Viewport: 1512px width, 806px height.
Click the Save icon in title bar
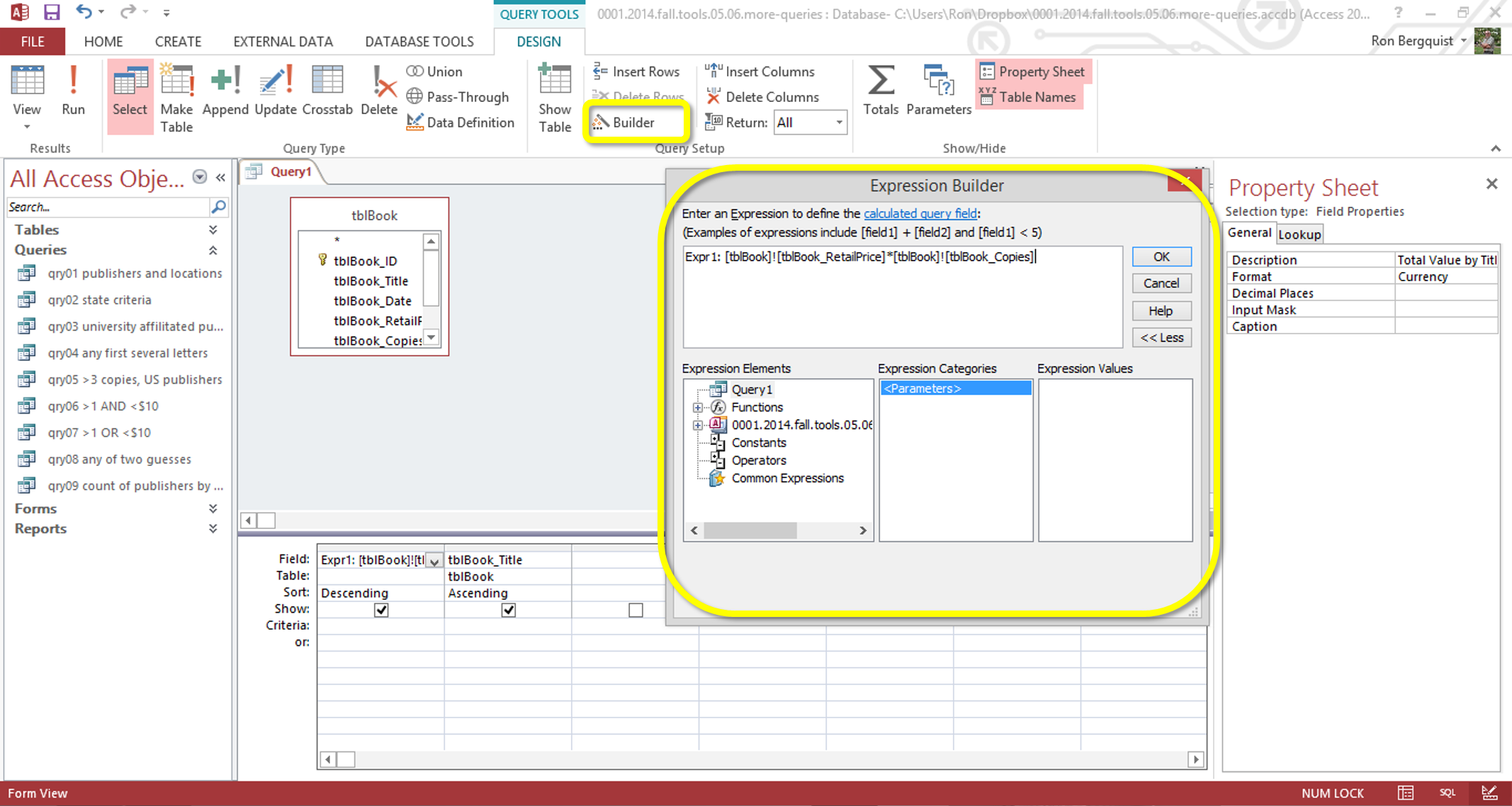coord(51,12)
